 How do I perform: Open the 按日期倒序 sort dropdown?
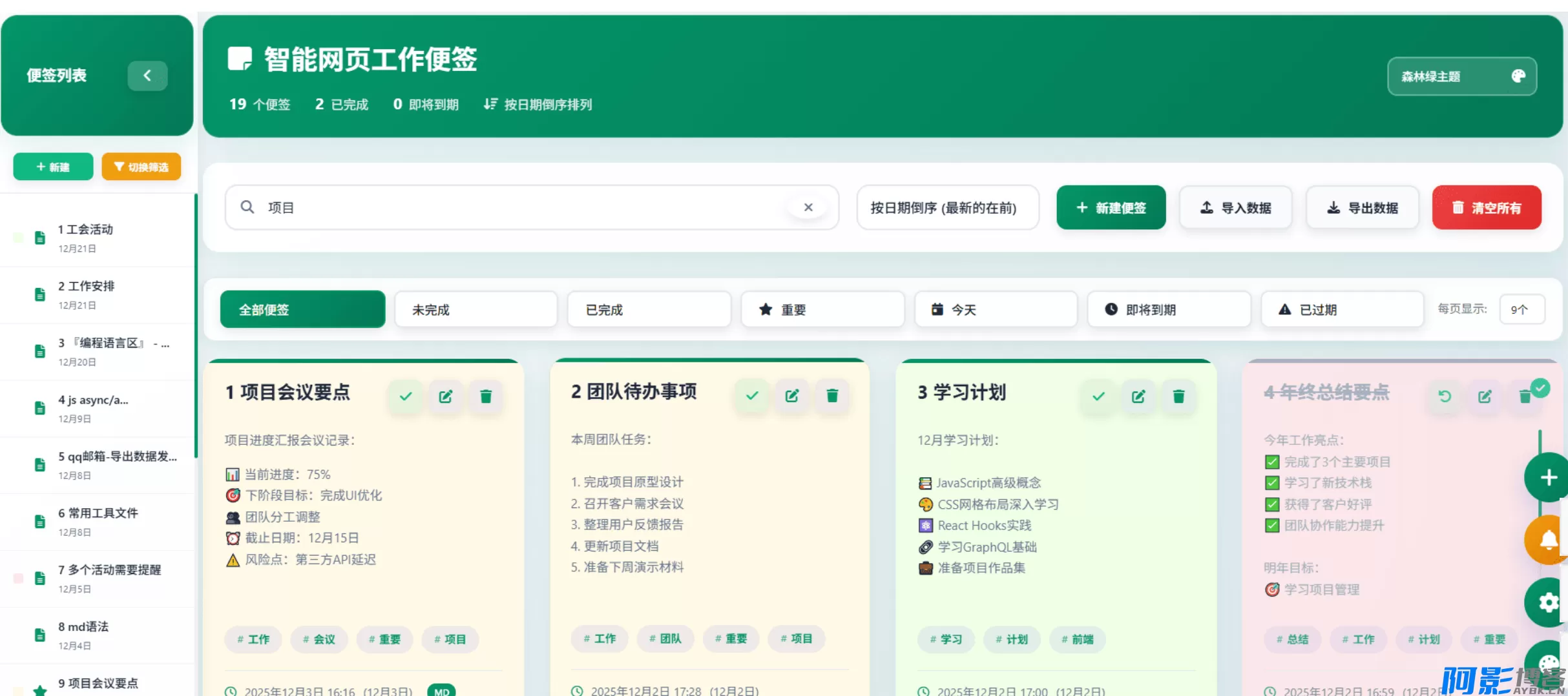(947, 207)
